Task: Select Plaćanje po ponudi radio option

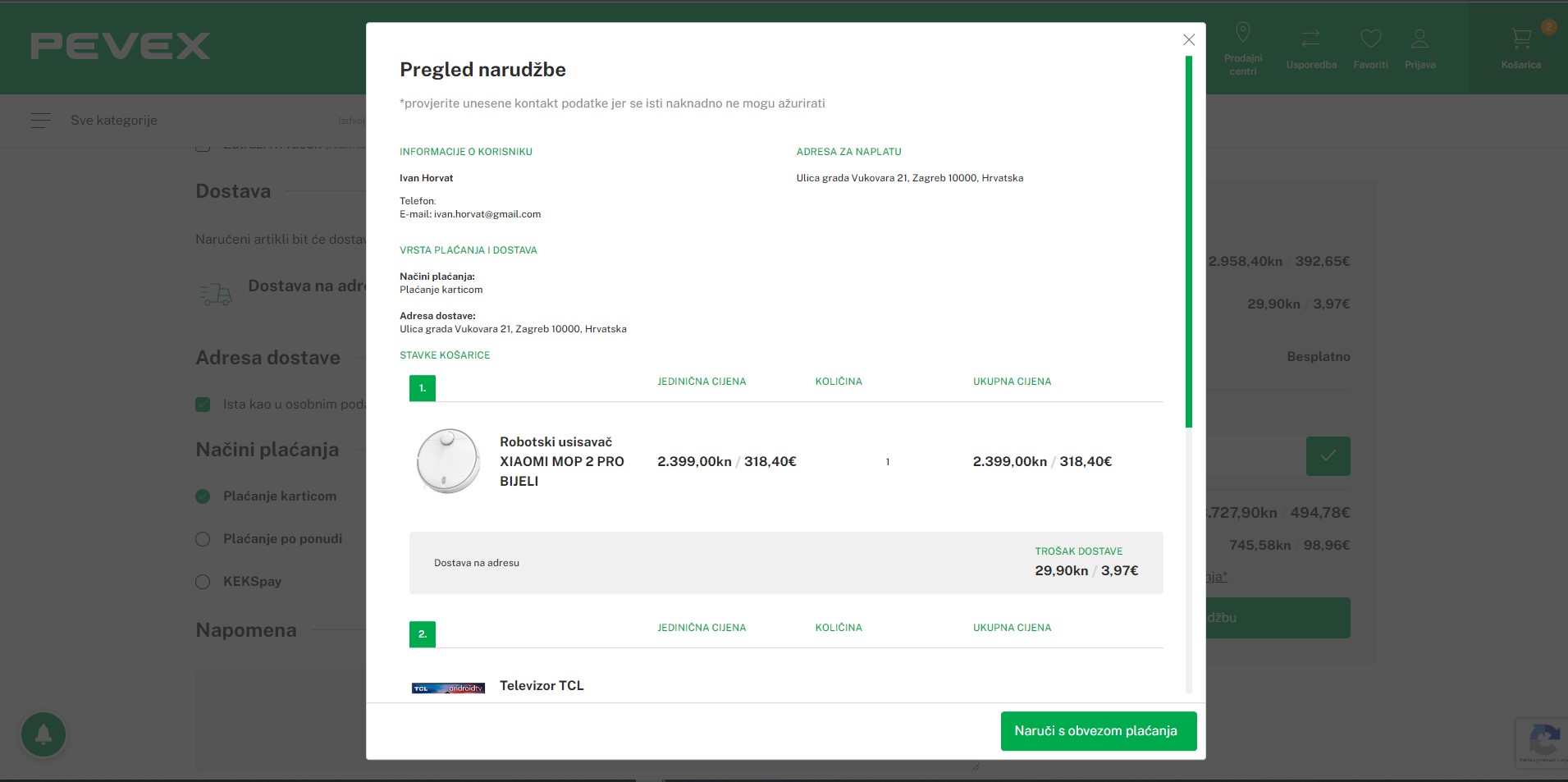Action: (203, 539)
